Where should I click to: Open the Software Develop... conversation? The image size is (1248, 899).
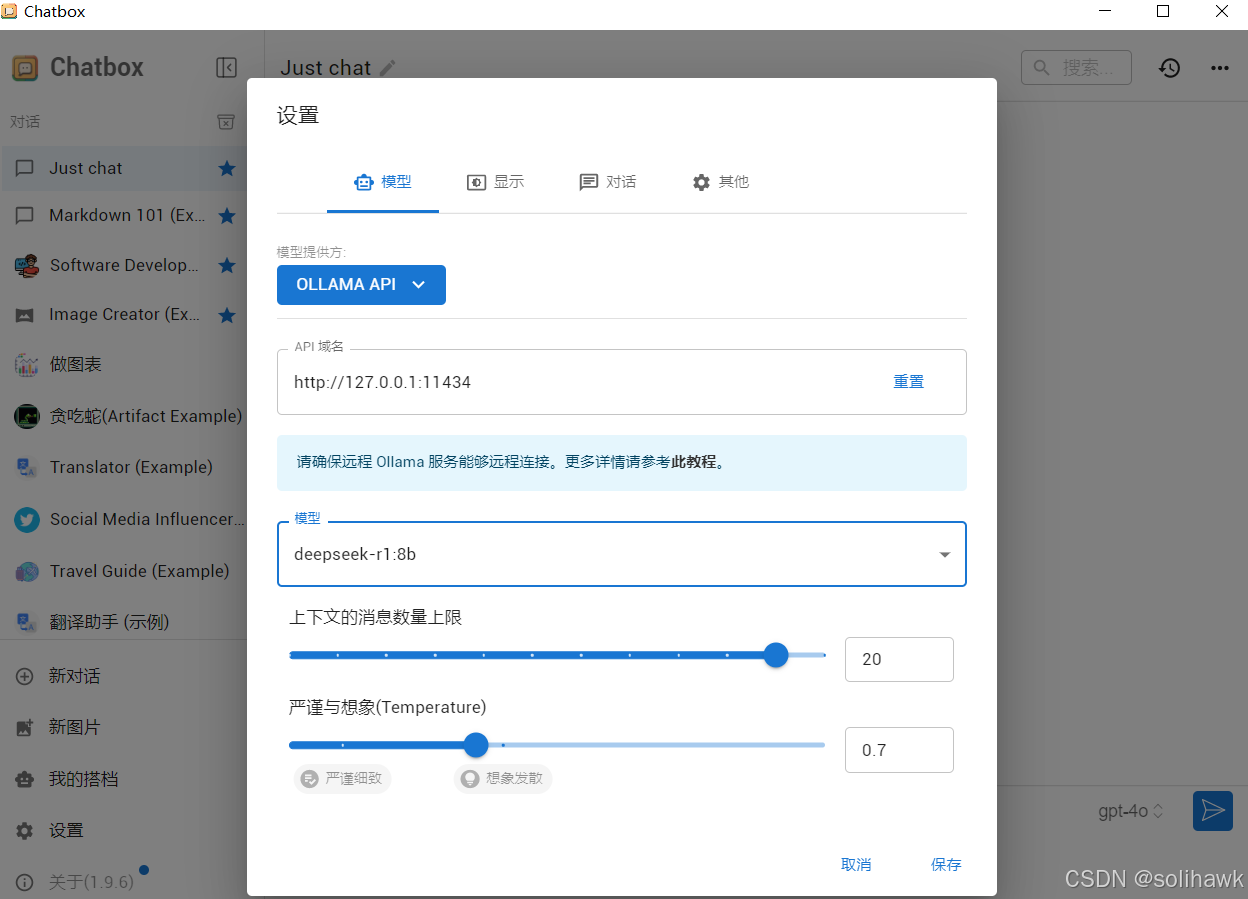[123, 265]
